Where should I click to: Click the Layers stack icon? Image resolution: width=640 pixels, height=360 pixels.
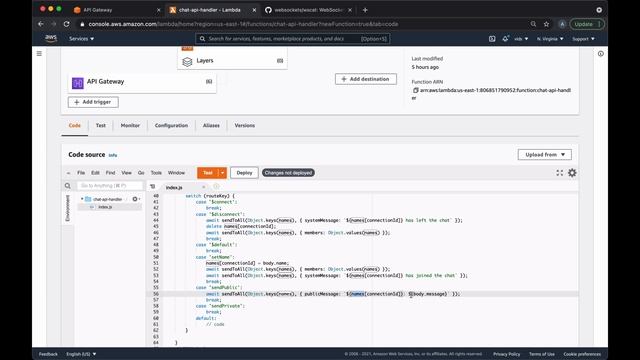[x=187, y=61]
